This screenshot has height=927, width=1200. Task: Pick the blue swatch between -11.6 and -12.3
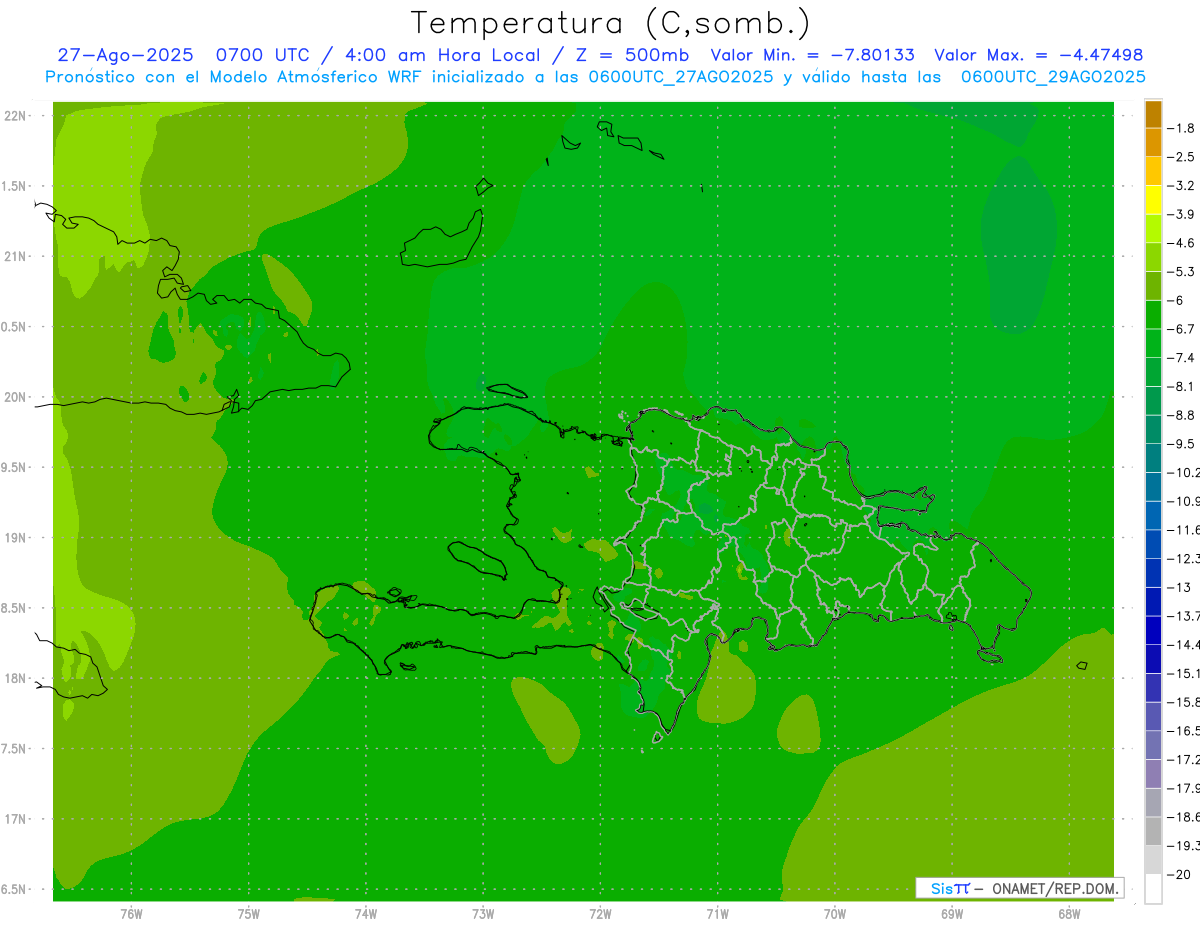click(x=1153, y=544)
